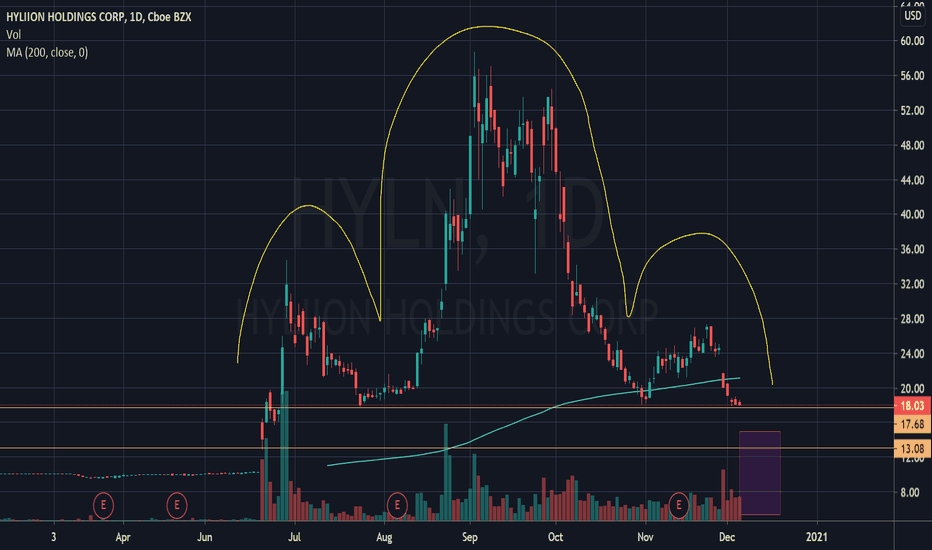The width and height of the screenshot is (932, 550).
Task: Click the 32.00 price axis label
Action: click(x=912, y=284)
